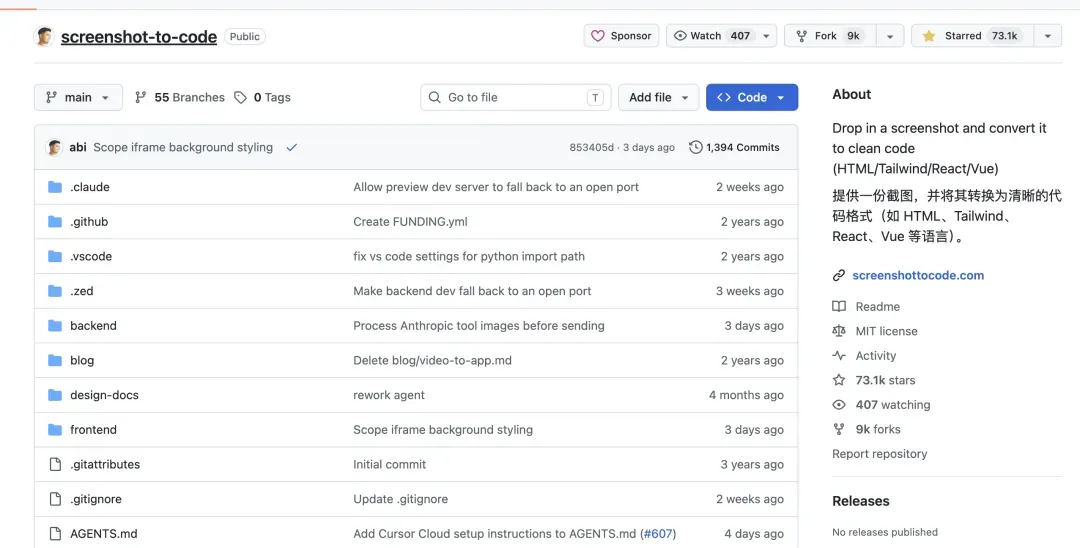Click the link chain icon beside screenshottocode.com
The image size is (1080, 548).
pos(839,275)
